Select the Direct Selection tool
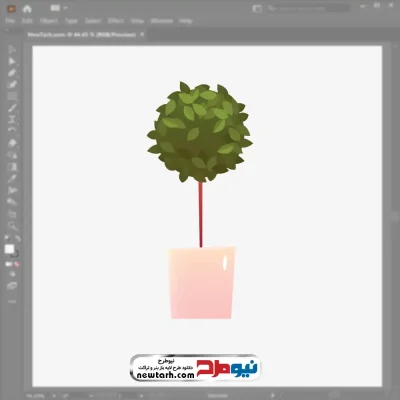 (x=12, y=61)
